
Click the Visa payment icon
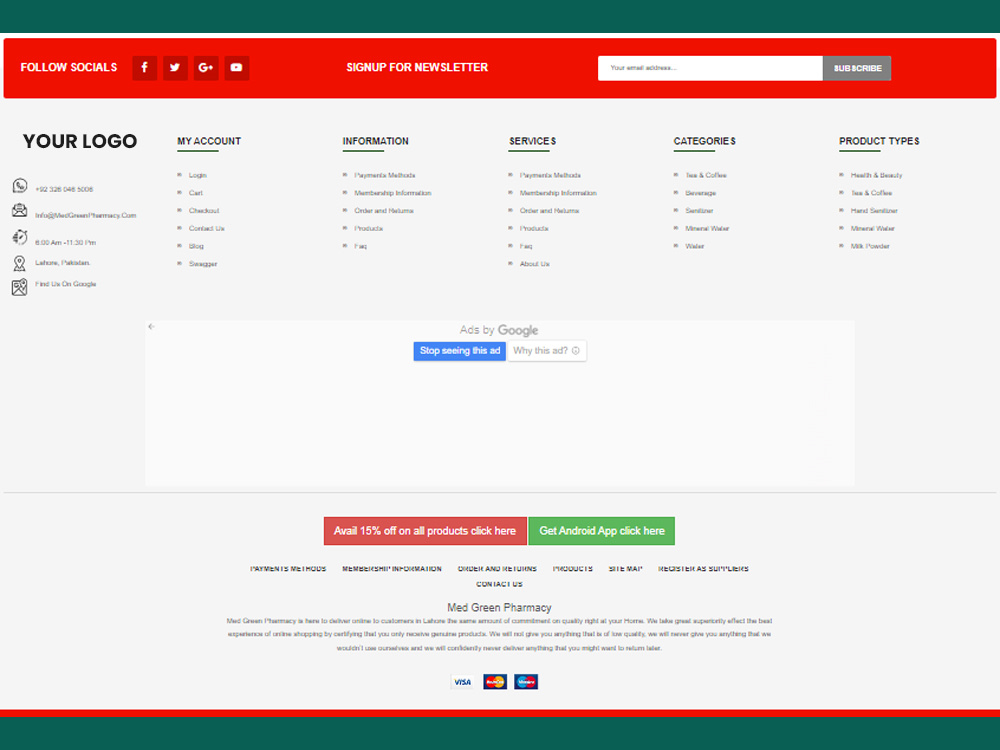click(x=462, y=682)
